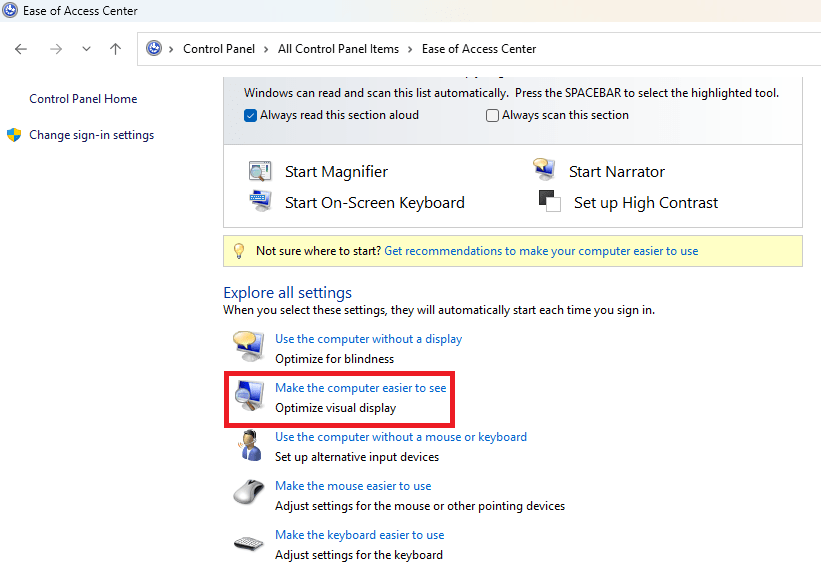Open All Control Panel Items breadcrumb
Image resolution: width=821 pixels, height=574 pixels.
point(338,49)
